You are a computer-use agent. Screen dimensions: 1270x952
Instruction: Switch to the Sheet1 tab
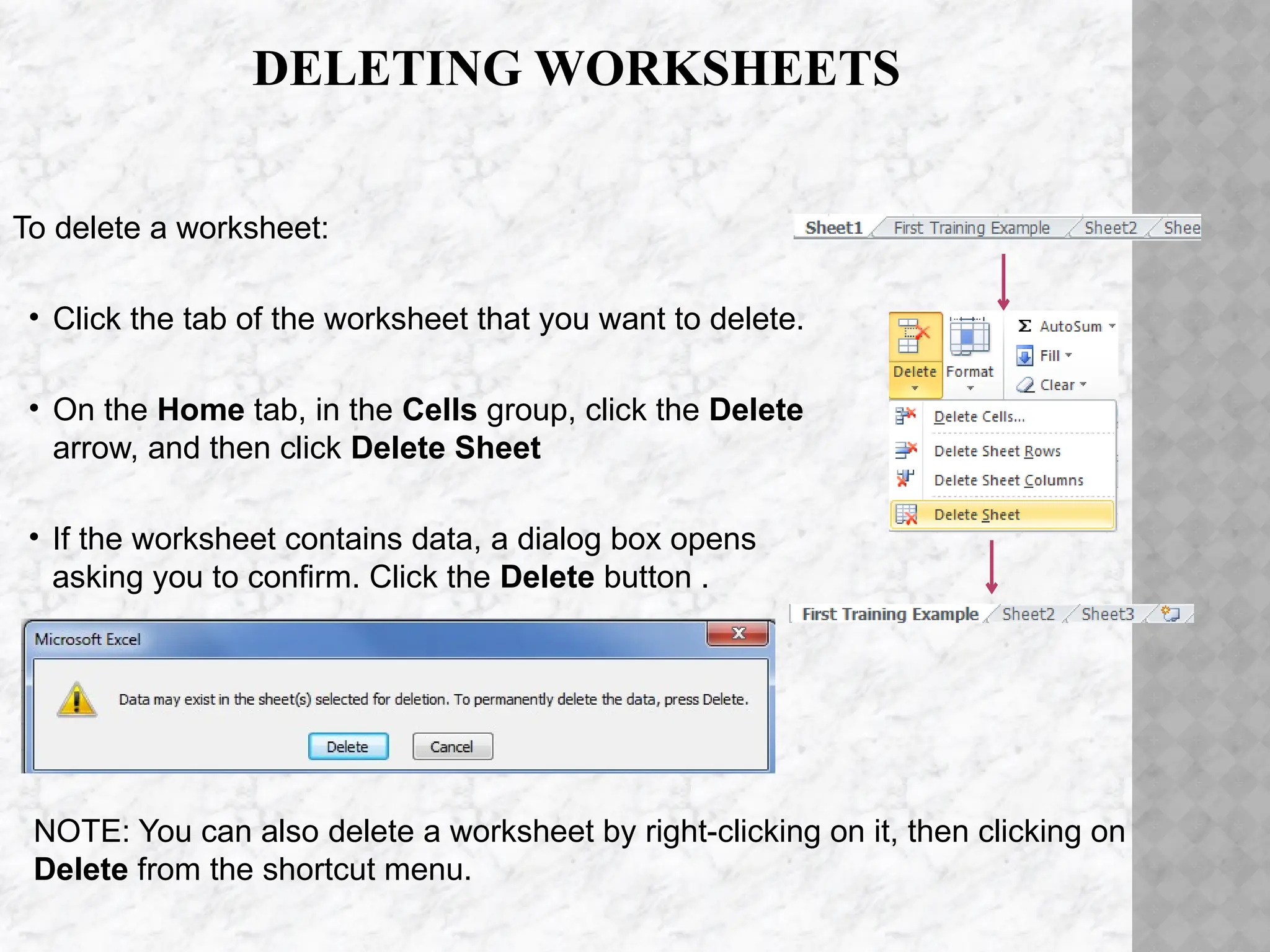(x=833, y=228)
